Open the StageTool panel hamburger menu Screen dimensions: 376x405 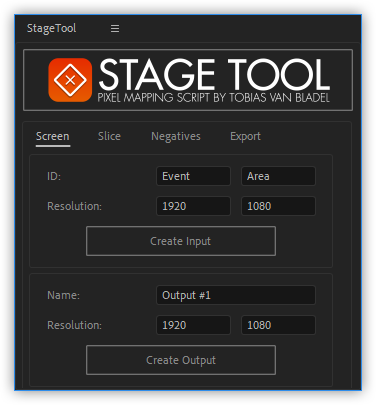pyautogui.click(x=115, y=29)
